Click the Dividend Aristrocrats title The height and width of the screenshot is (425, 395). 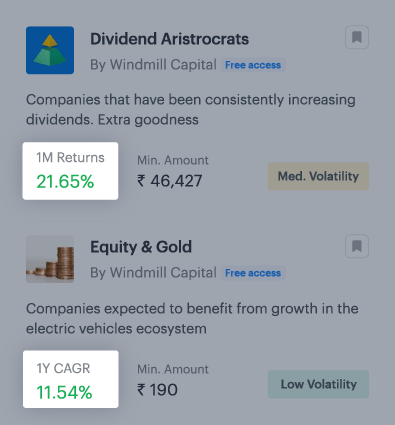(169, 39)
